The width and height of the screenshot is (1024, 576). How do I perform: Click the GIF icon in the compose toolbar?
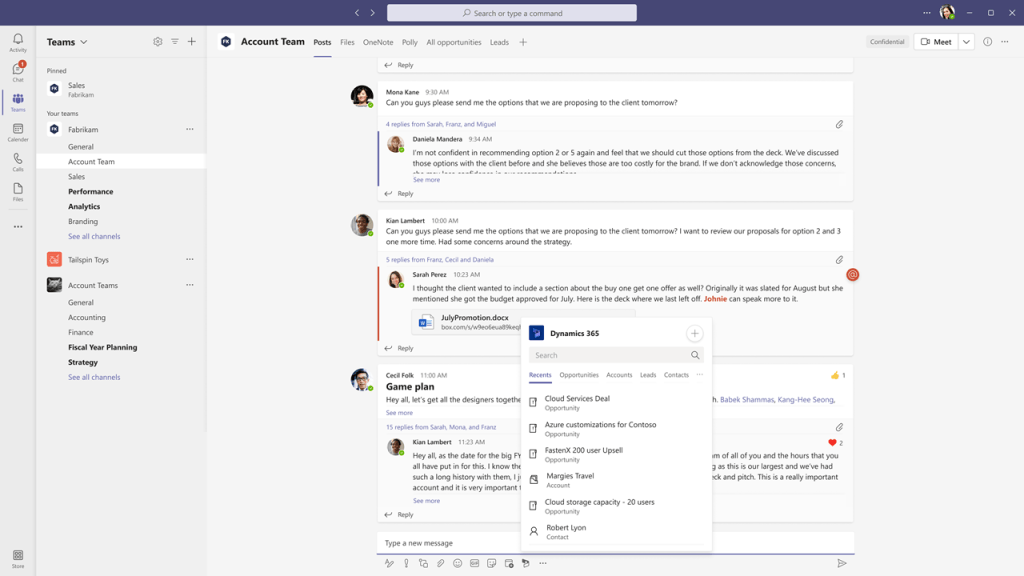[x=474, y=563]
